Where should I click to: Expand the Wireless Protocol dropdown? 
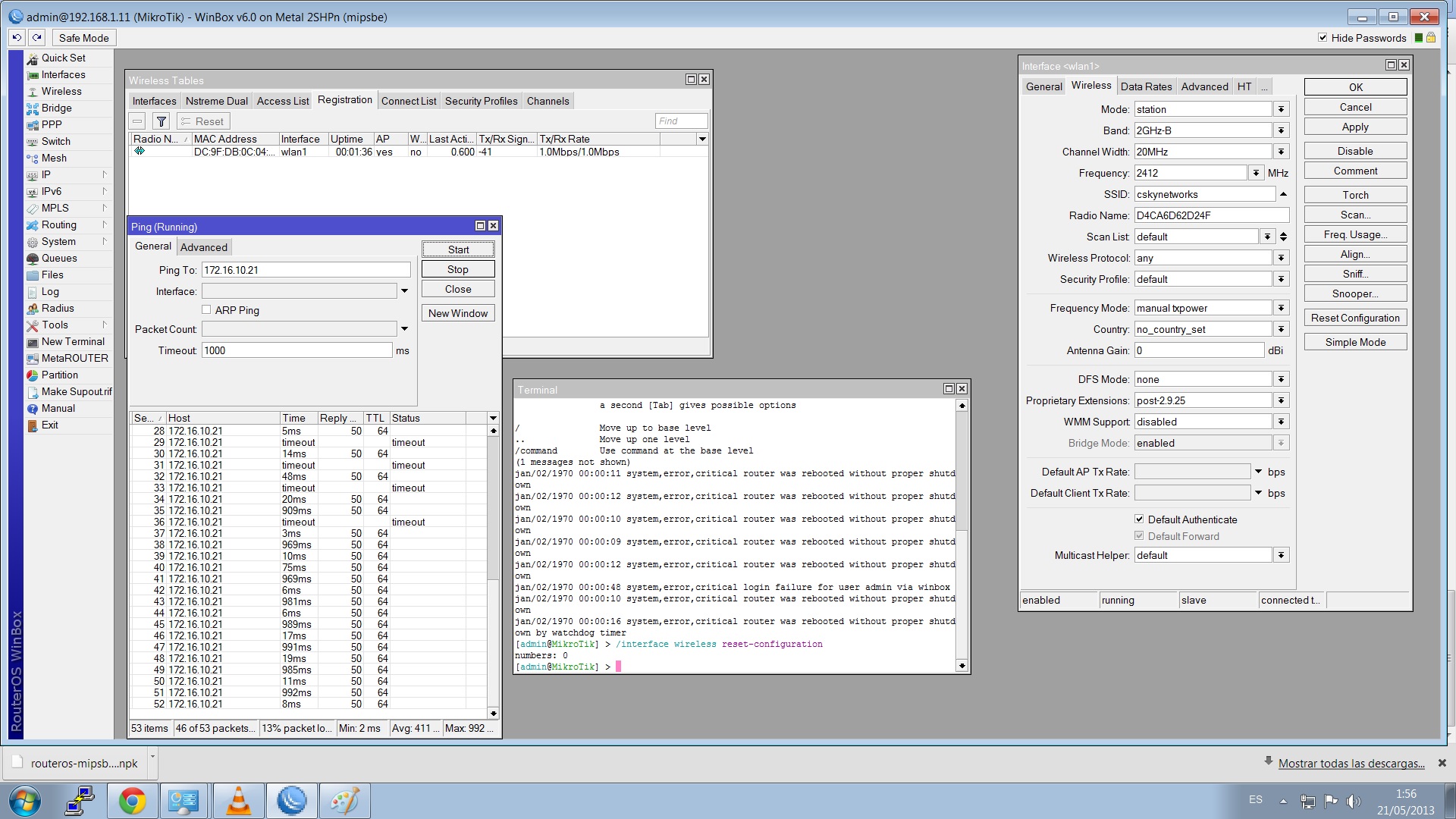pos(1281,258)
